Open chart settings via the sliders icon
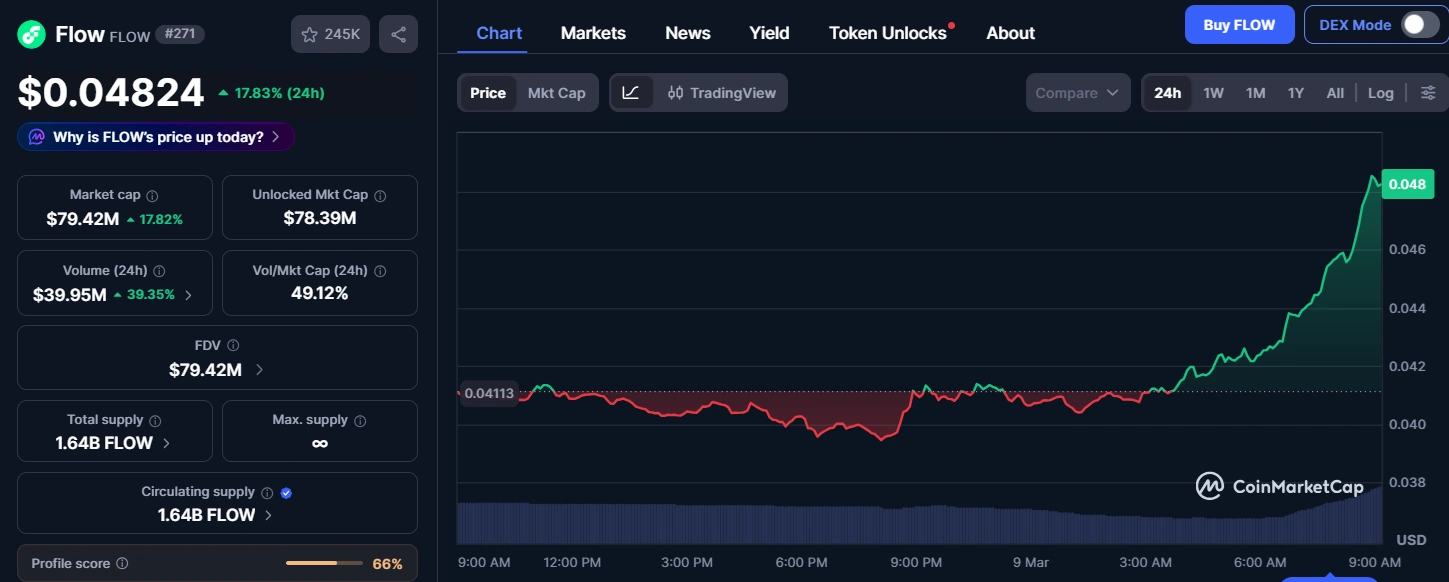This screenshot has width=1449, height=582. tap(1428, 92)
